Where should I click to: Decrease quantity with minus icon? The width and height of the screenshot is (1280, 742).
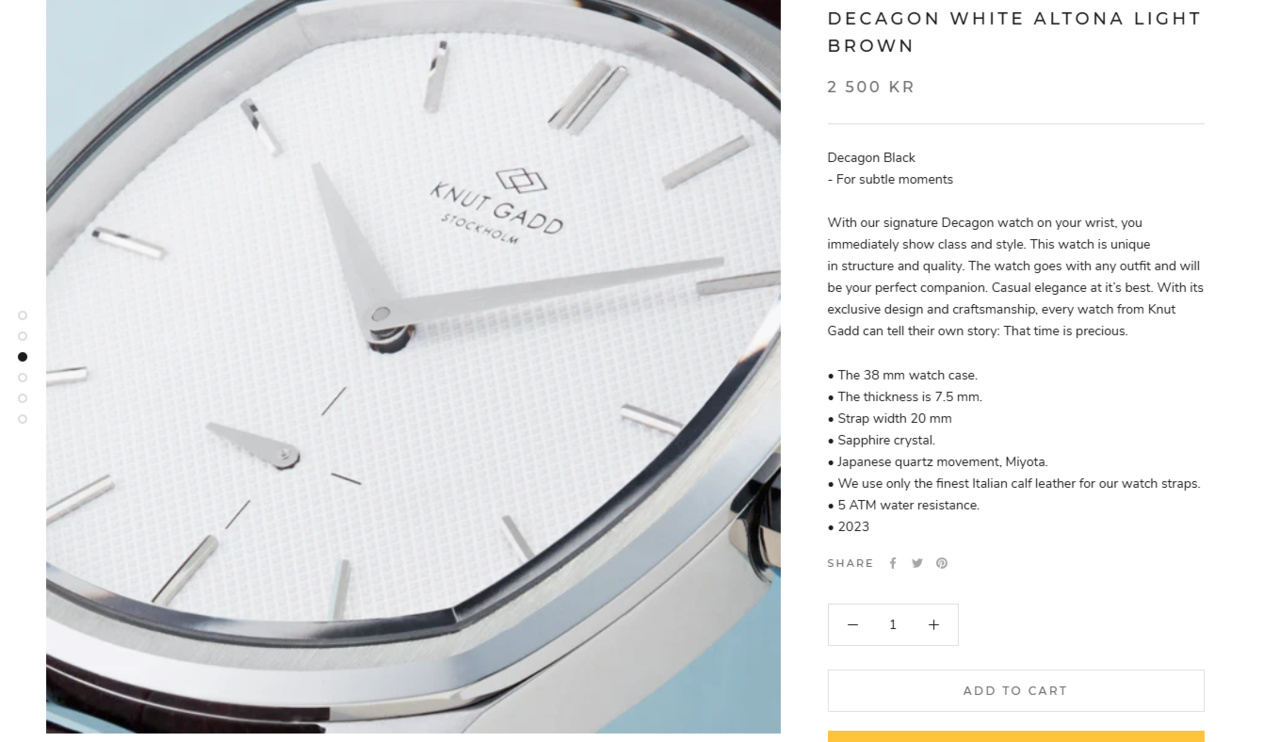[x=852, y=625]
